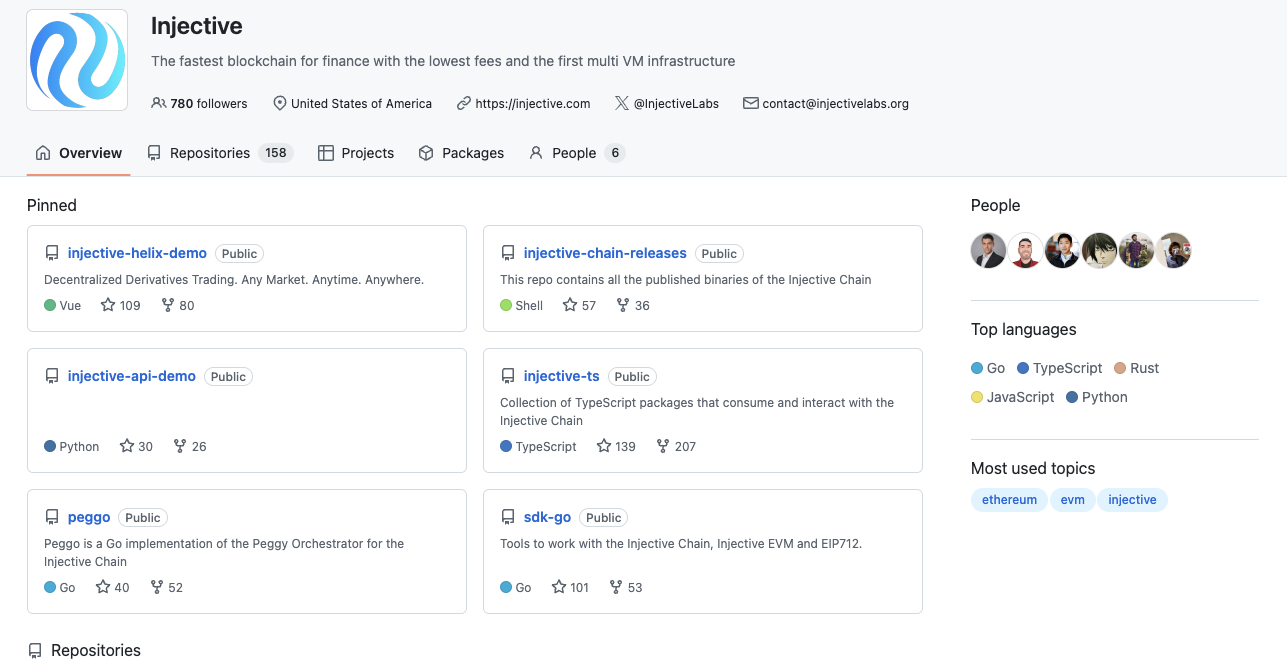Open the Projects tab
Viewport: 1287px width, 661px height.
tap(356, 153)
